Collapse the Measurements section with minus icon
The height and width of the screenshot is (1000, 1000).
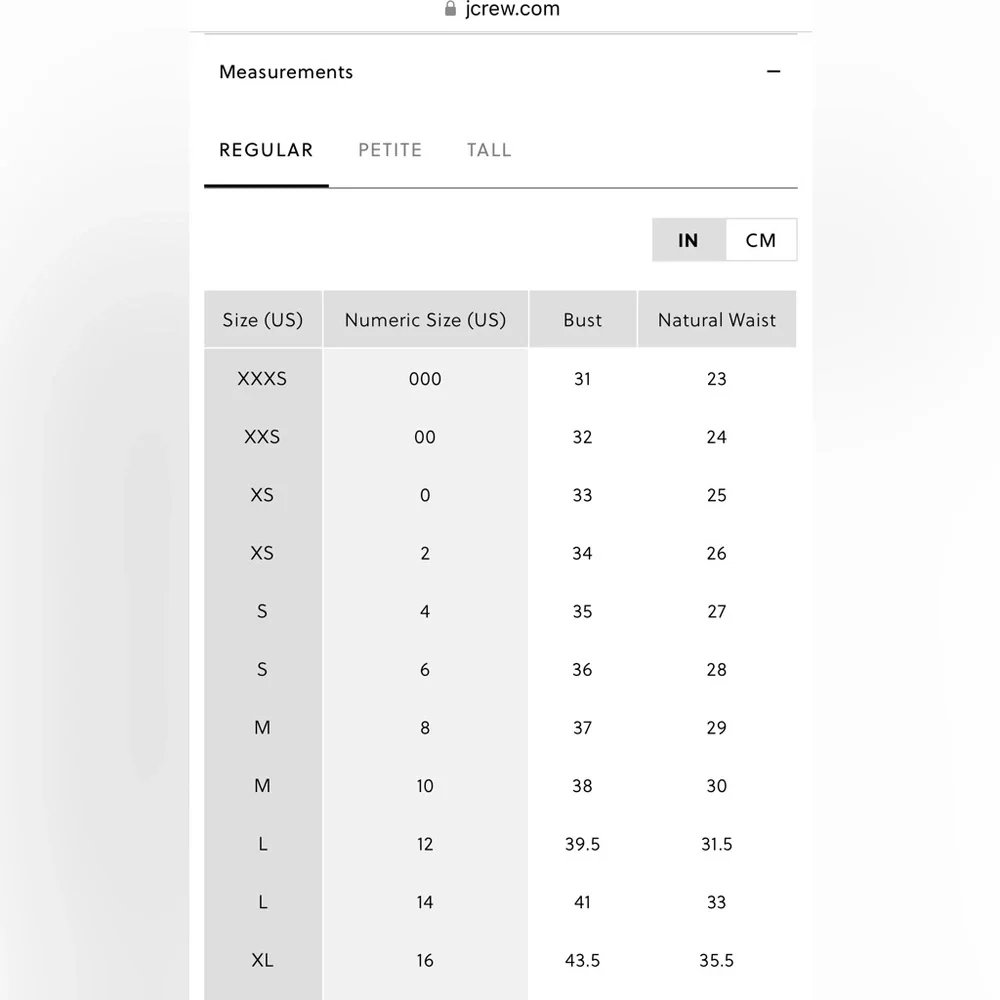tap(773, 72)
